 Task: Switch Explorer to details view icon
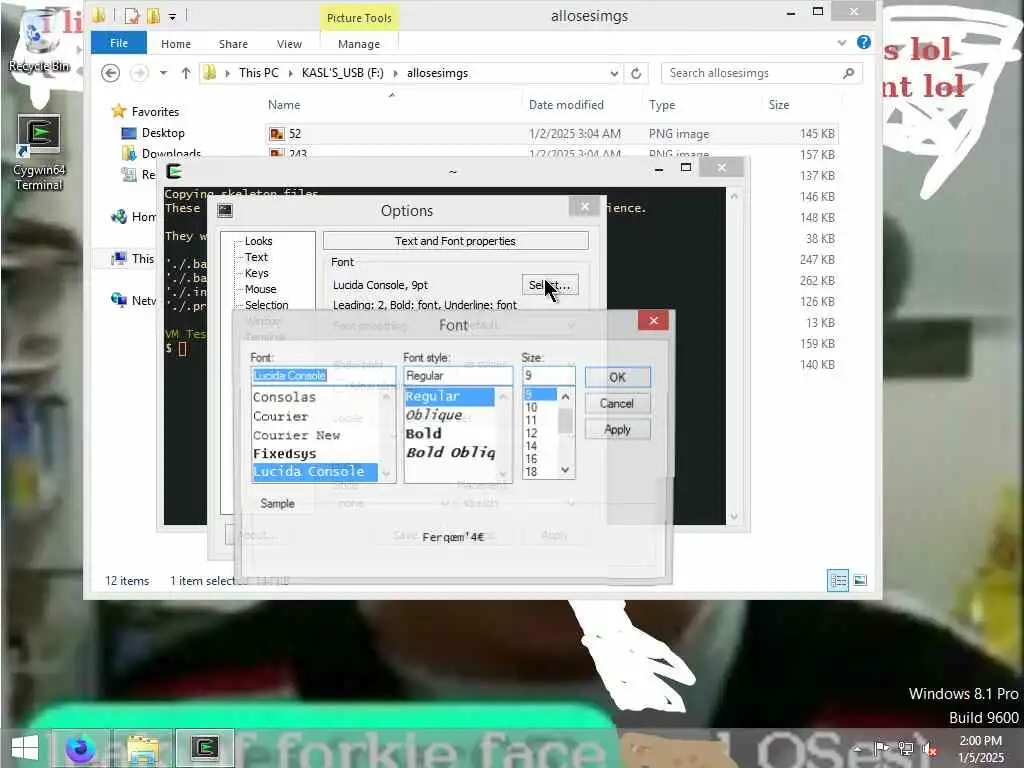click(x=838, y=580)
